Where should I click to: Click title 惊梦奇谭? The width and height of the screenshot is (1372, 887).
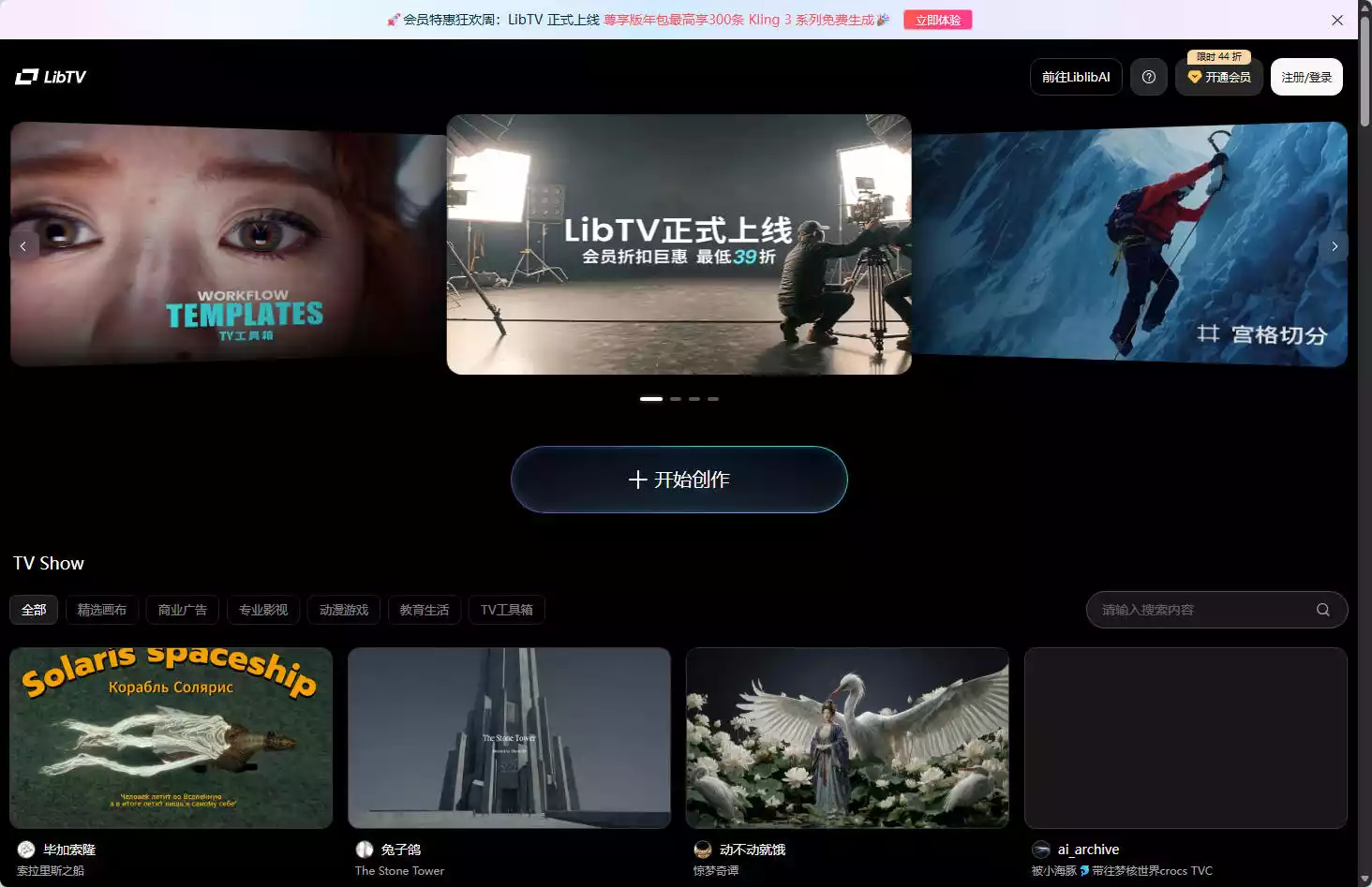pyautogui.click(x=716, y=871)
